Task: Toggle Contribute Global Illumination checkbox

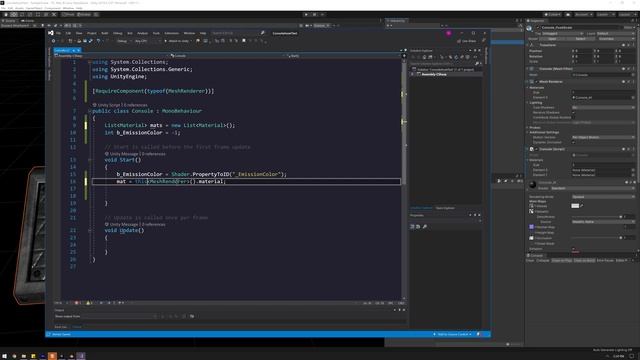Action: pos(573,118)
